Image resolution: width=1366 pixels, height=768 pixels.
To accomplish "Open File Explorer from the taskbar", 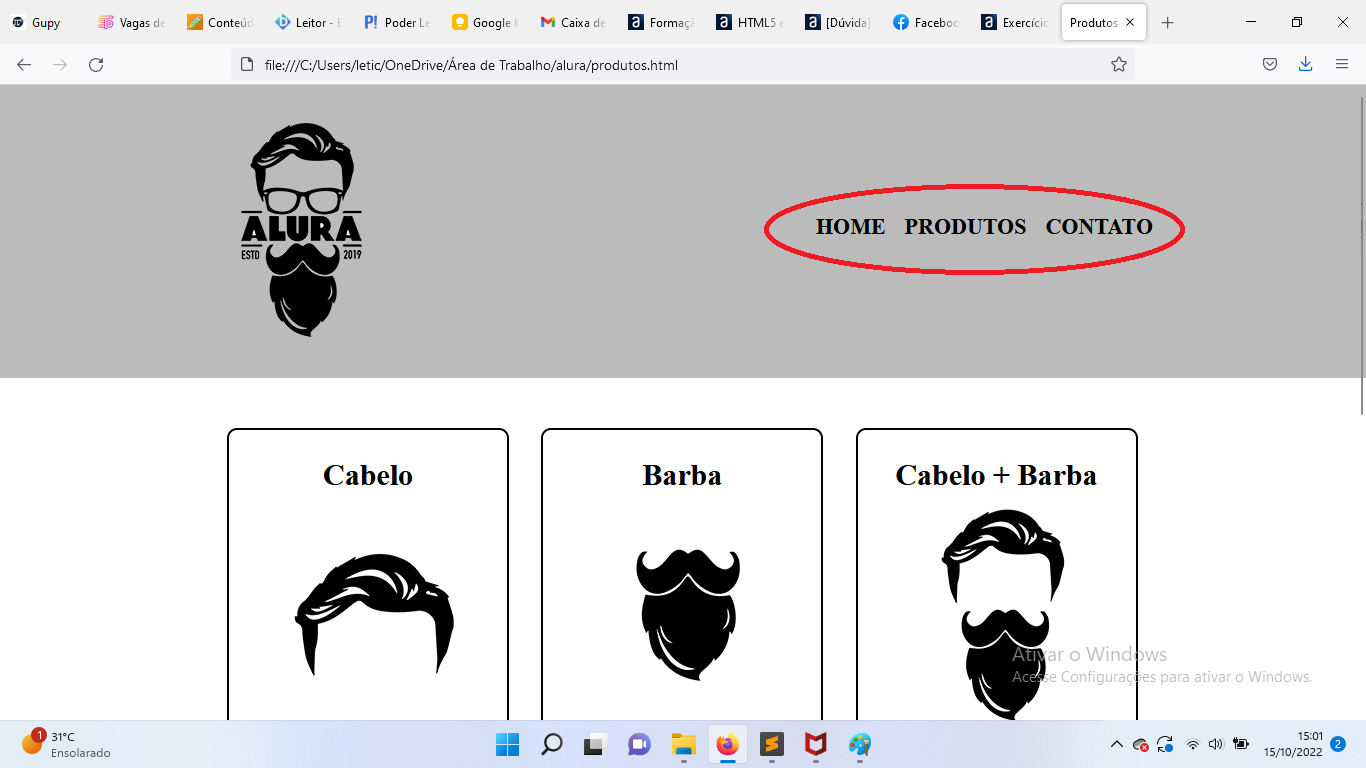I will tap(683, 745).
